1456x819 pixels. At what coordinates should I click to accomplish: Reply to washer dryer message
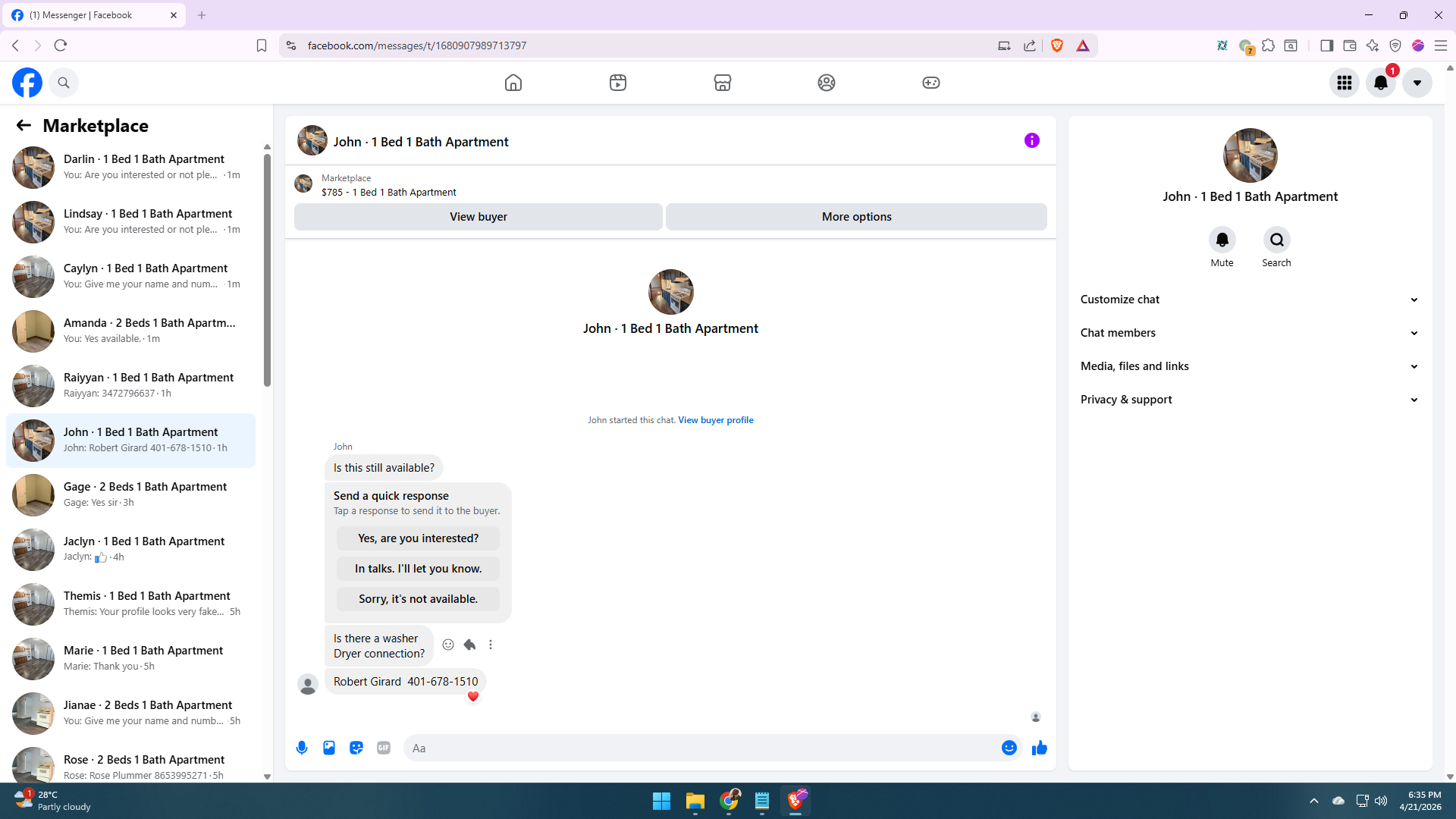pyautogui.click(x=469, y=645)
